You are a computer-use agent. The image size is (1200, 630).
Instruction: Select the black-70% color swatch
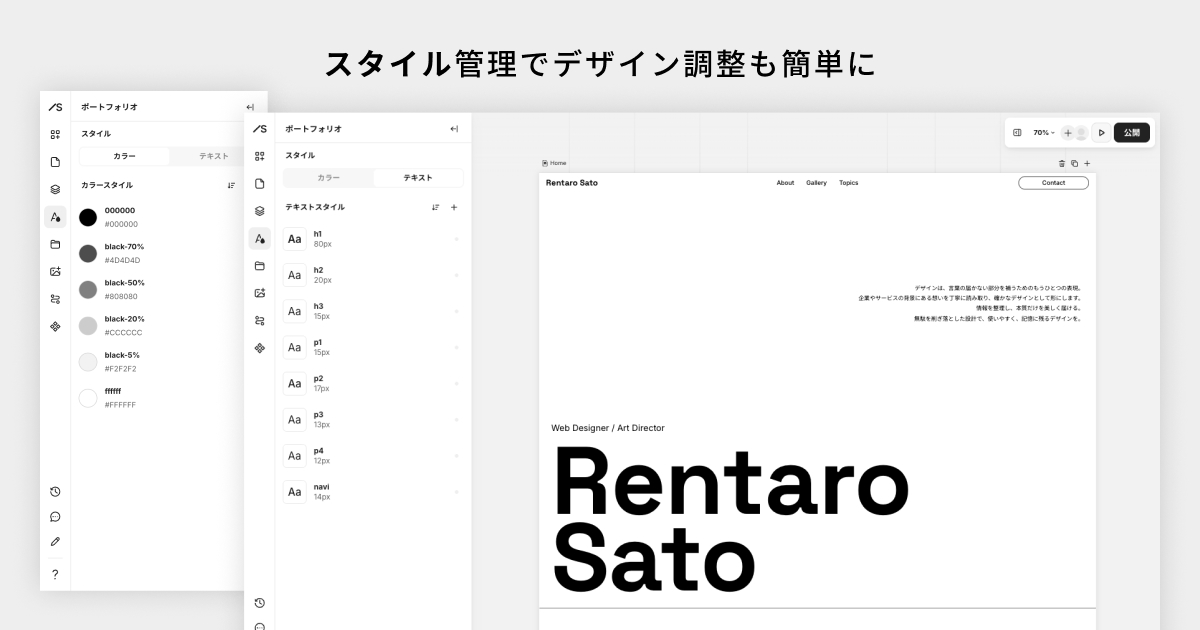pos(88,253)
